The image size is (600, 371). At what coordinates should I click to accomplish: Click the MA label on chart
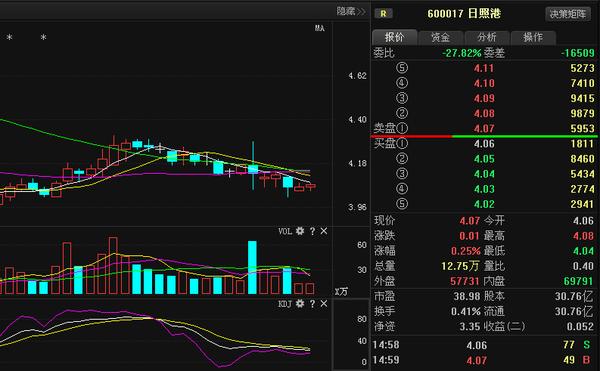click(x=320, y=28)
